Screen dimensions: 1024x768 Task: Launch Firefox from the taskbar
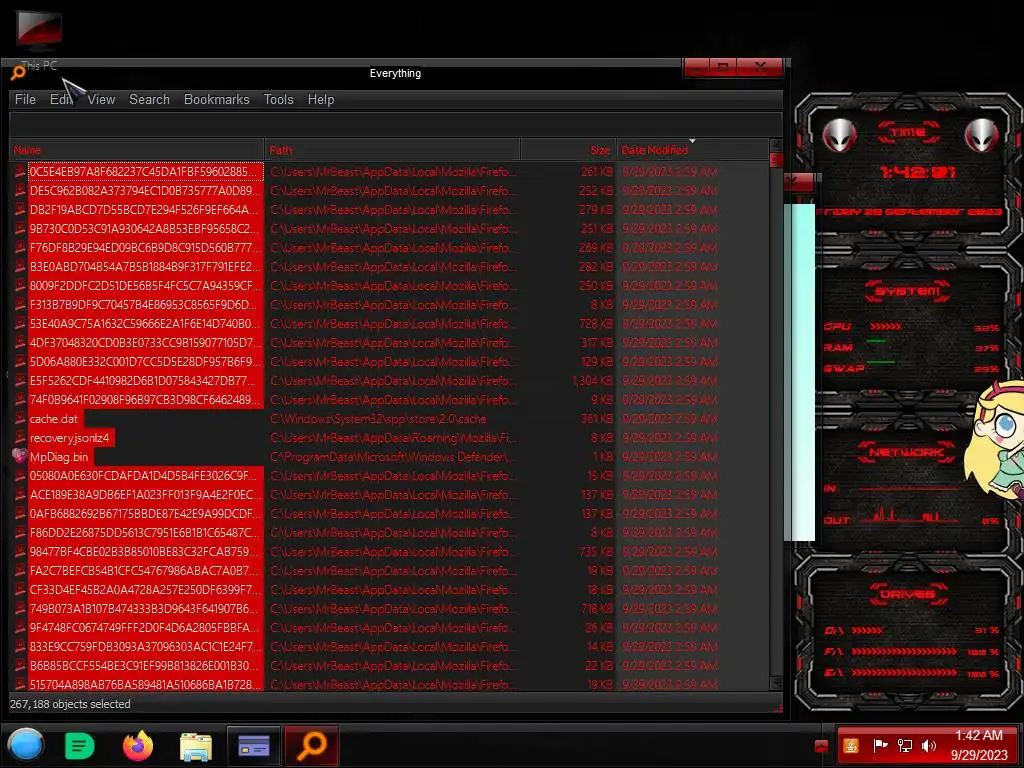pos(138,746)
